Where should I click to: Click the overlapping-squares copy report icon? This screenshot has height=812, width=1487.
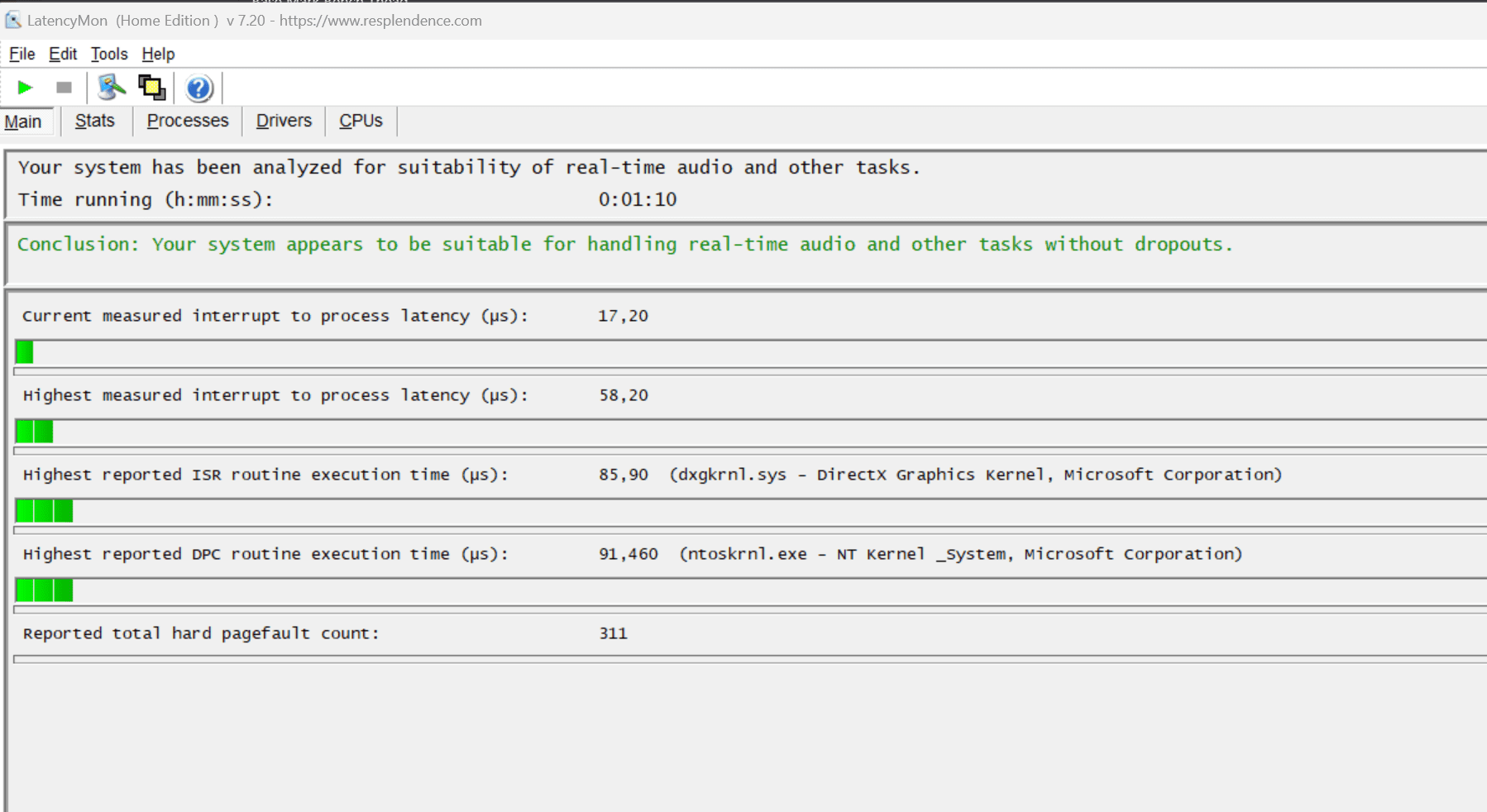pyautogui.click(x=151, y=87)
